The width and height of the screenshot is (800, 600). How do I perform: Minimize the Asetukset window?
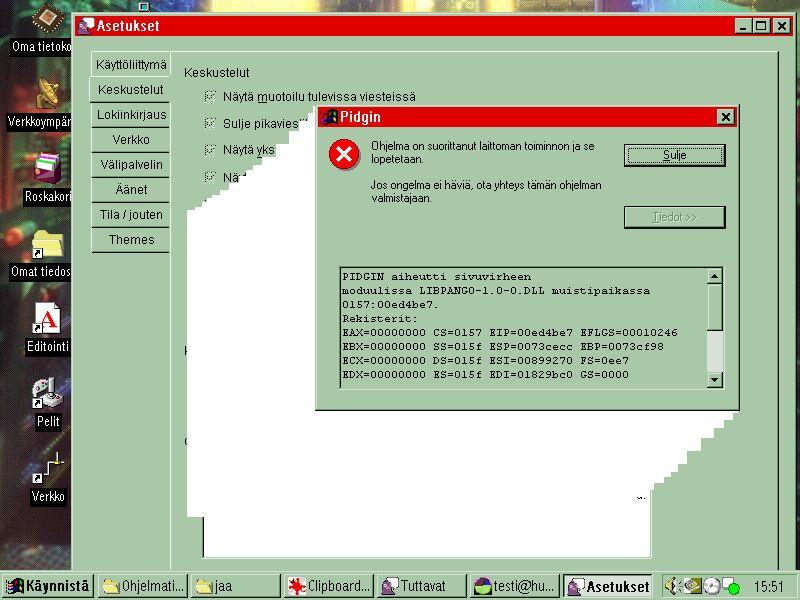[743, 26]
